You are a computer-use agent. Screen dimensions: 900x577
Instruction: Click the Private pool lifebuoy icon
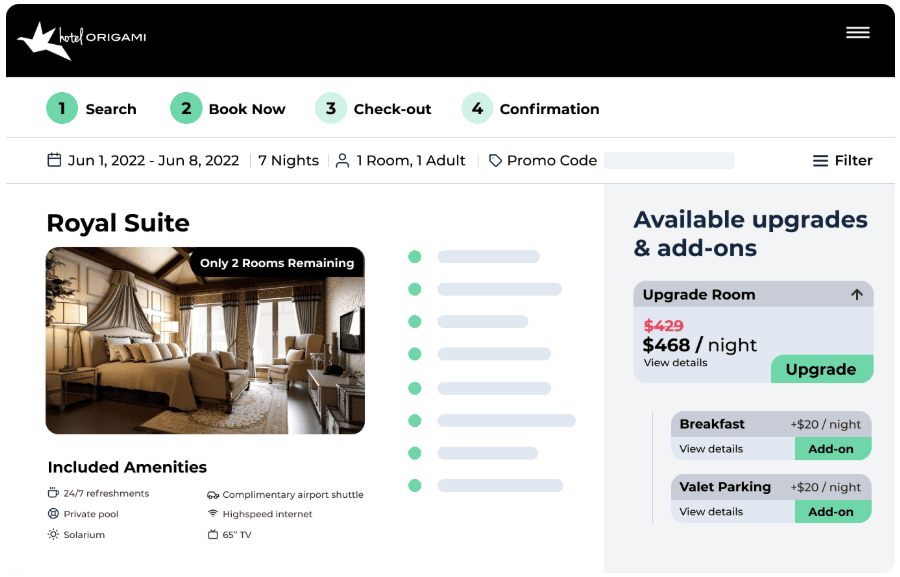(x=53, y=514)
